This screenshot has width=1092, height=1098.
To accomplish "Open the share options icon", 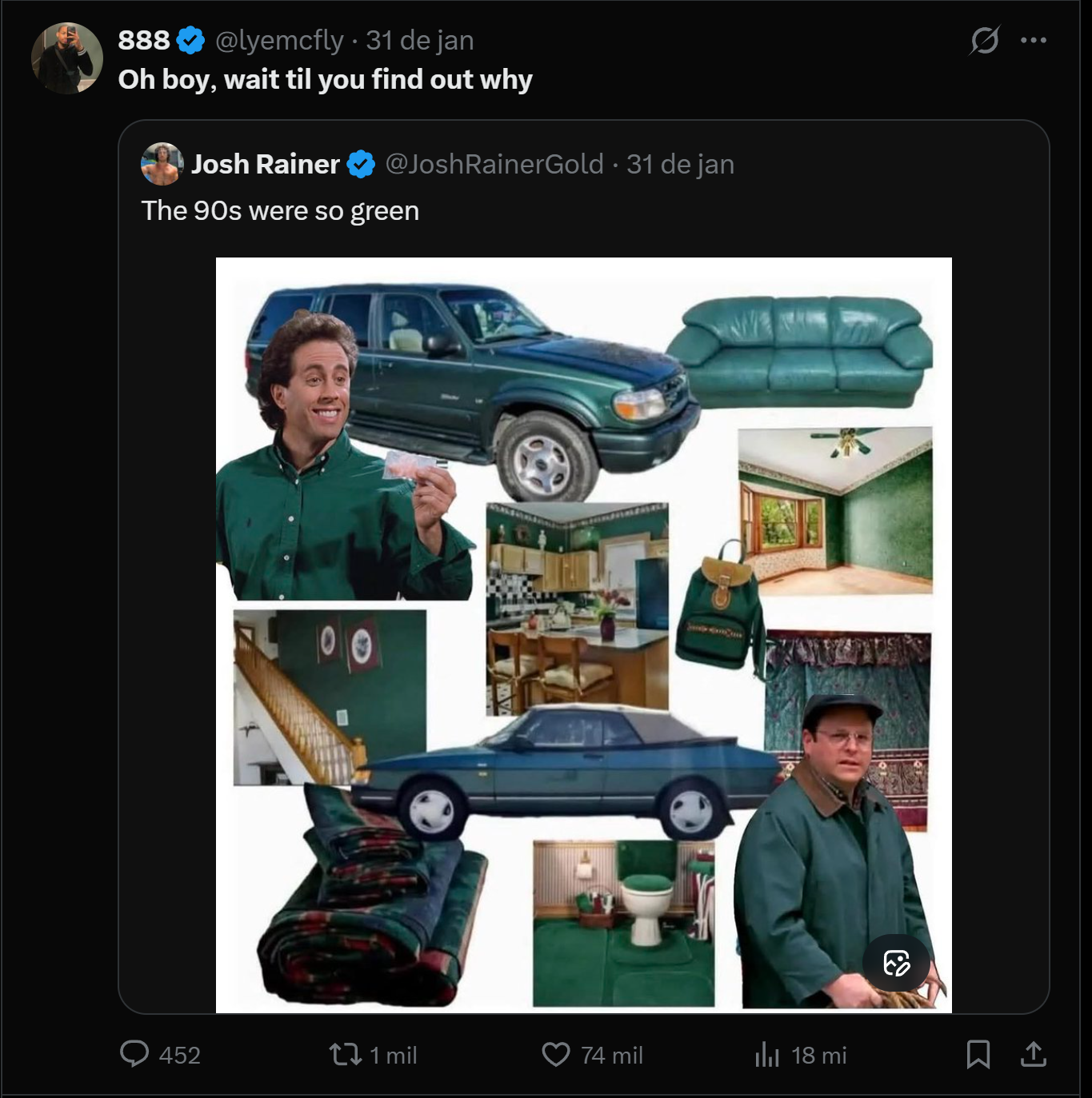I will [x=1032, y=1056].
